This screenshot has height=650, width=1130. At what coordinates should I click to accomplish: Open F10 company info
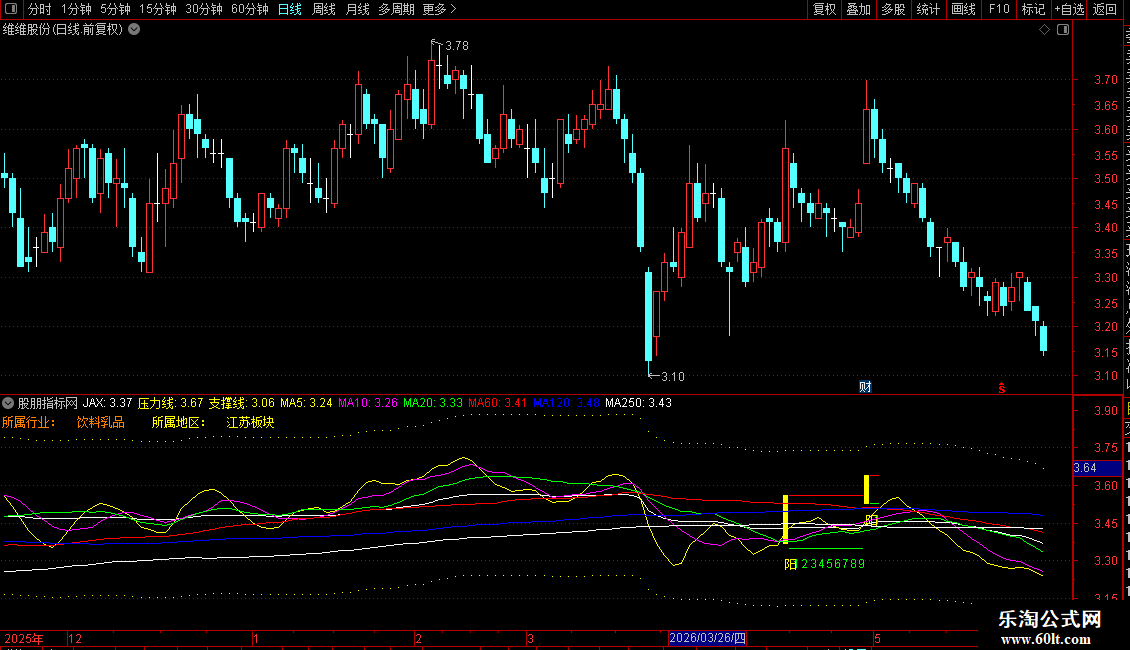999,9
